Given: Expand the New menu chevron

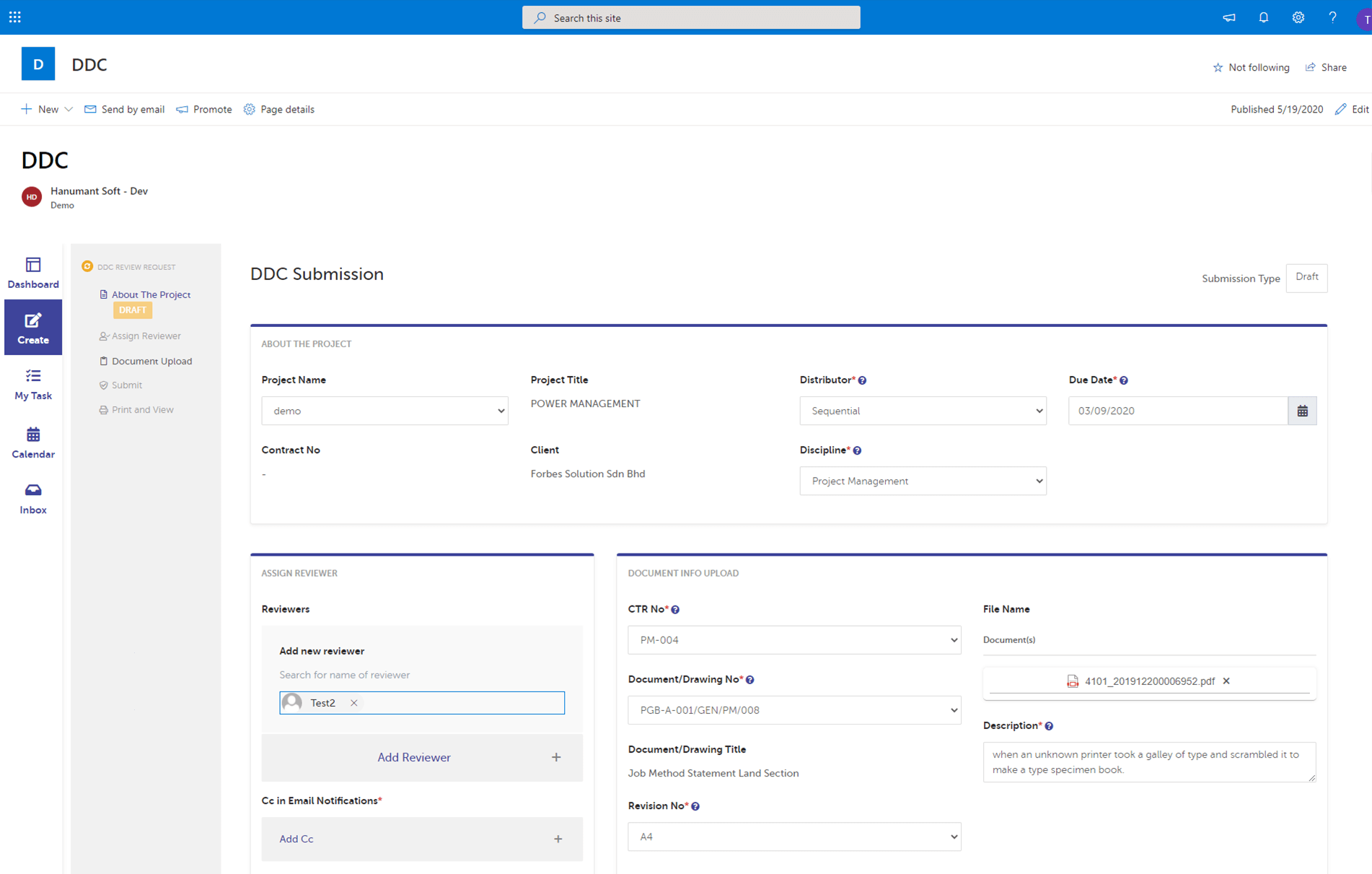Looking at the screenshot, I should pyautogui.click(x=69, y=110).
